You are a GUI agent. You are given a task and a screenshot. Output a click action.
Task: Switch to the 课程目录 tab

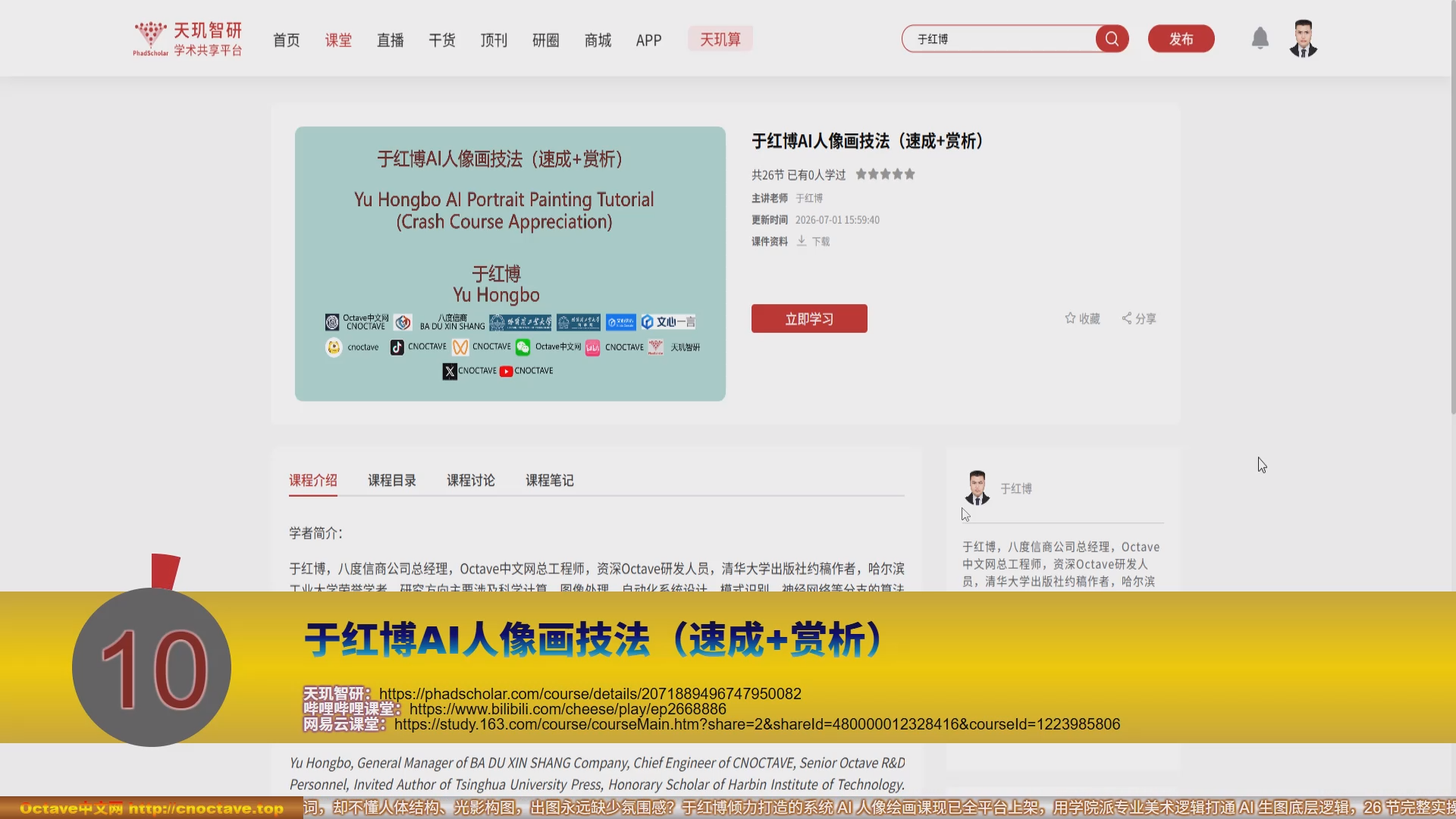point(392,480)
